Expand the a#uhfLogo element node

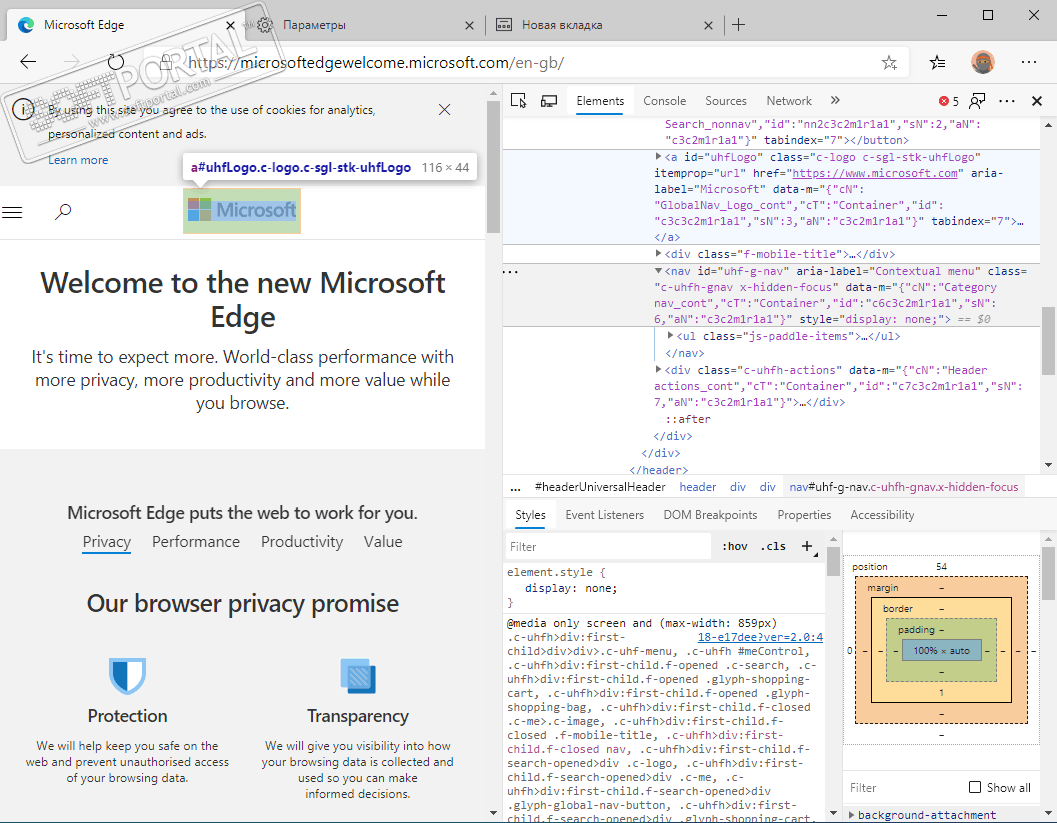(659, 156)
